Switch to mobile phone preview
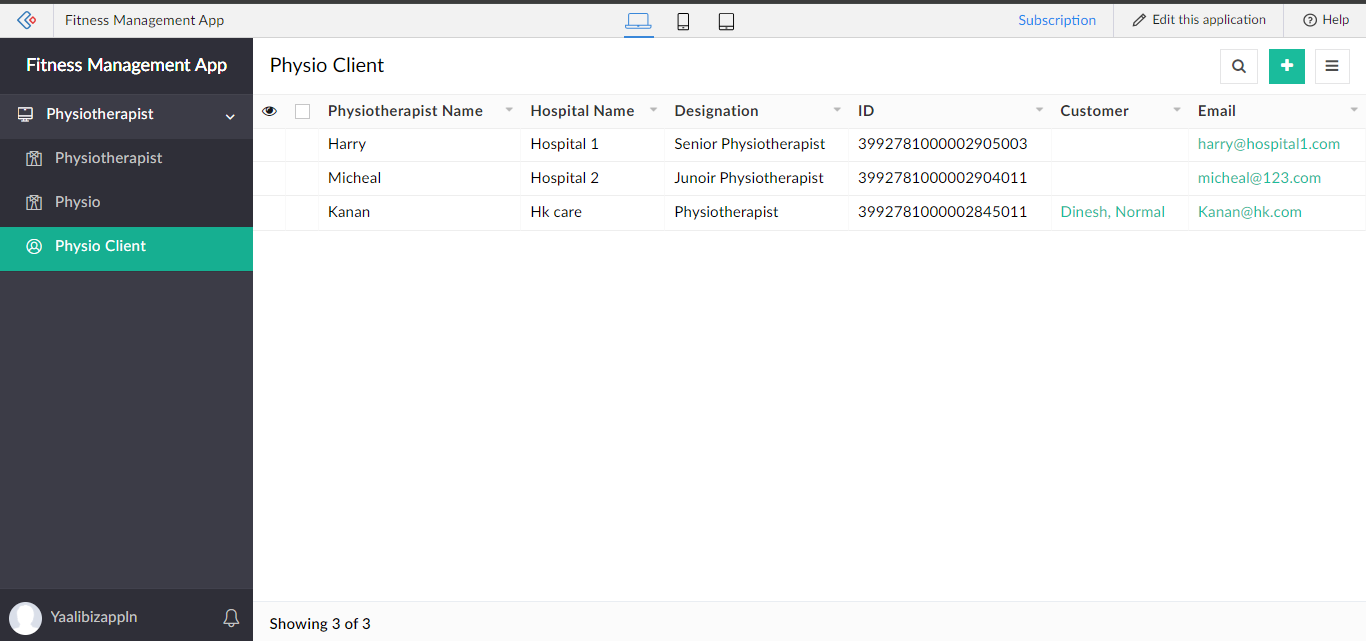This screenshot has width=1366, height=641. click(683, 21)
